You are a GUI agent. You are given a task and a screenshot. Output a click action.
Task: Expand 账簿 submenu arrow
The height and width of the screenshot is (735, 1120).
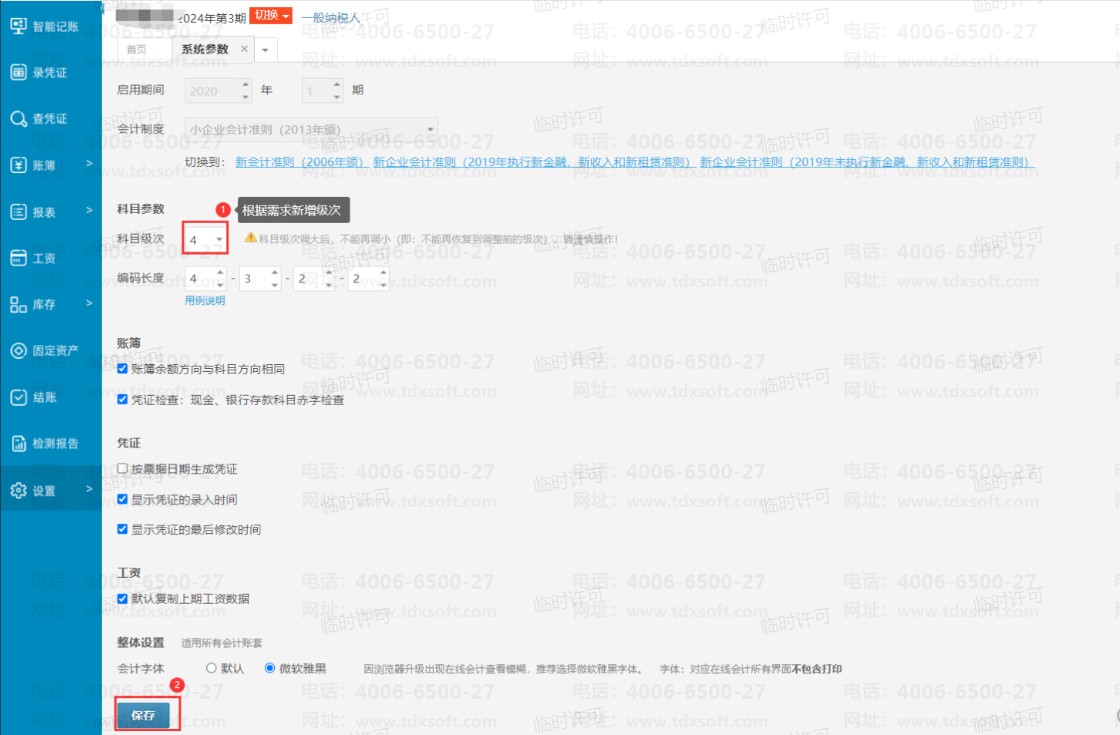89,164
